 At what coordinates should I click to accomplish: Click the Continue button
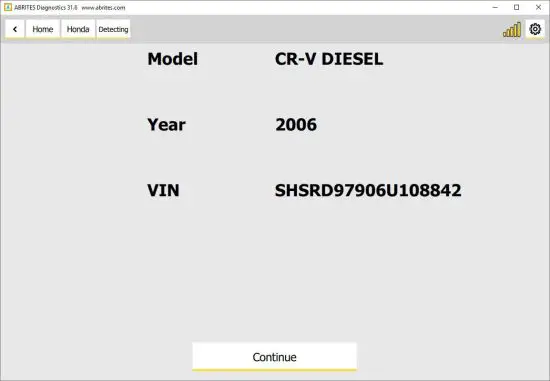(x=274, y=356)
